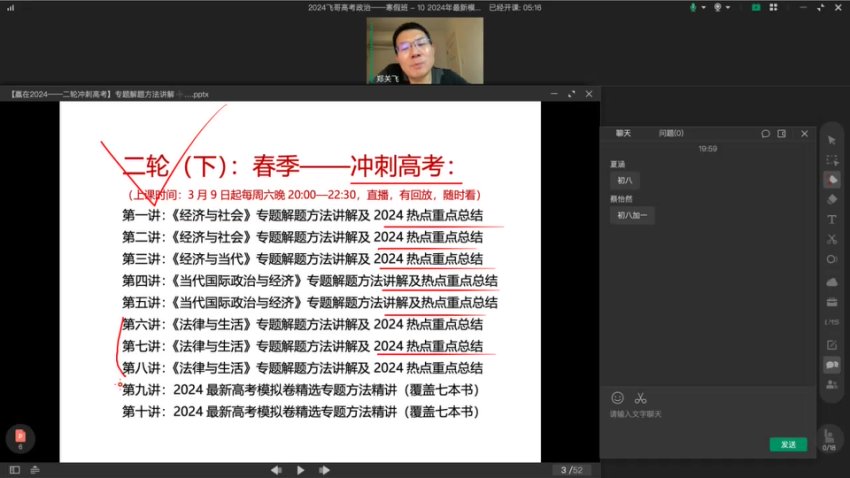The height and width of the screenshot is (478, 850).
Task: Go to the previous slide
Action: point(275,470)
